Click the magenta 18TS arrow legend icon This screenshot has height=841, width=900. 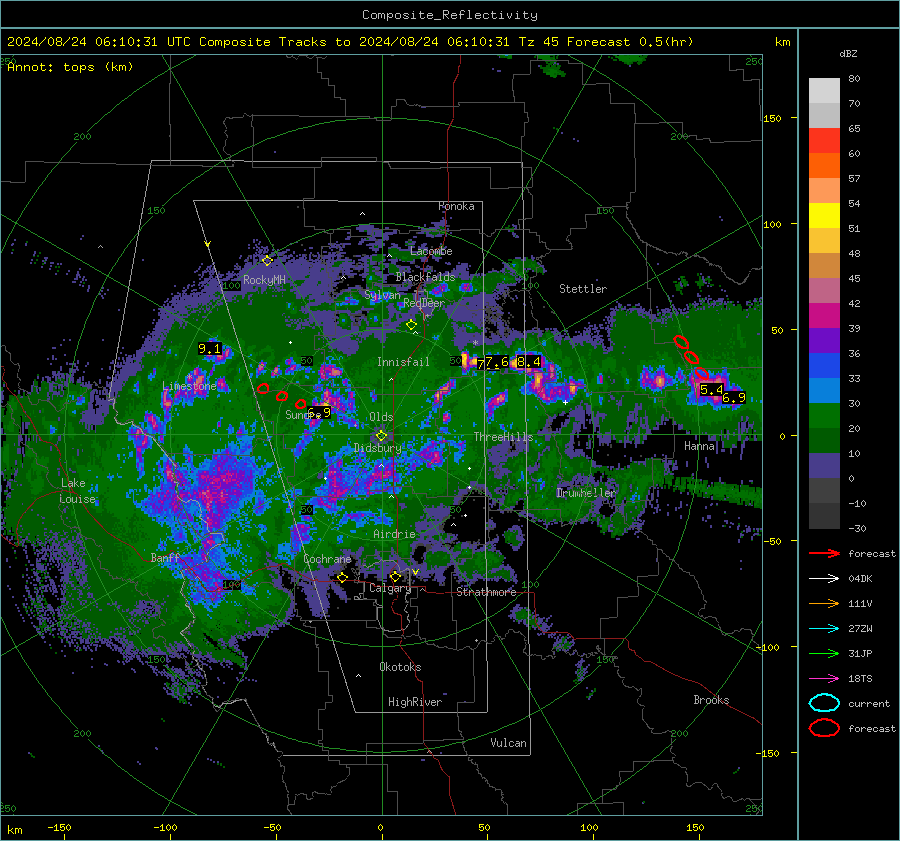(x=824, y=679)
